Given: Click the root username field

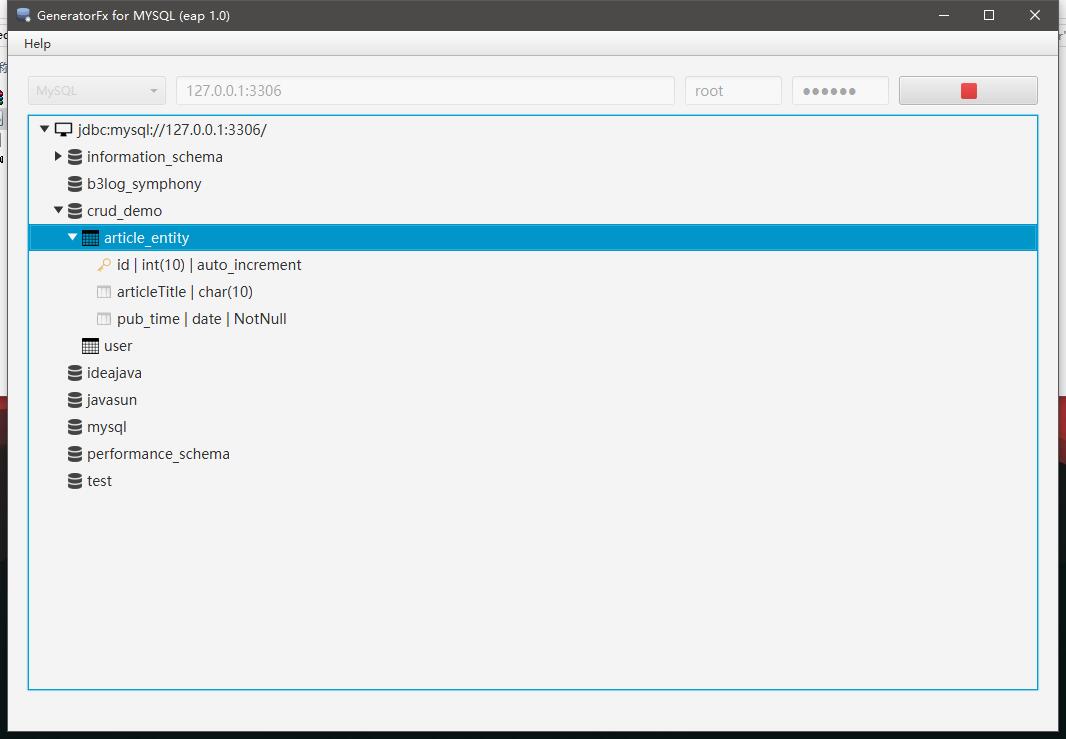Looking at the screenshot, I should 733,90.
